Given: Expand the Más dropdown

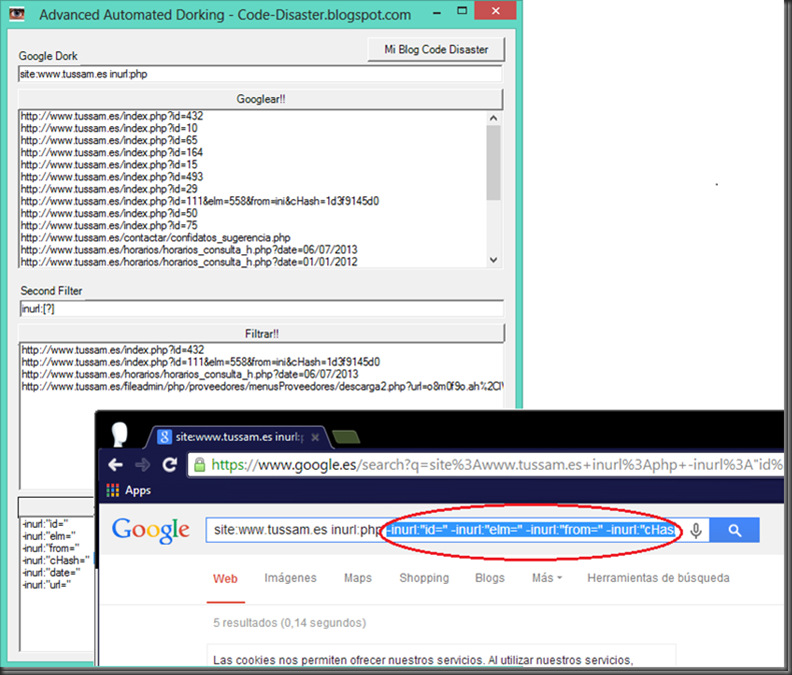Looking at the screenshot, I should [547, 578].
